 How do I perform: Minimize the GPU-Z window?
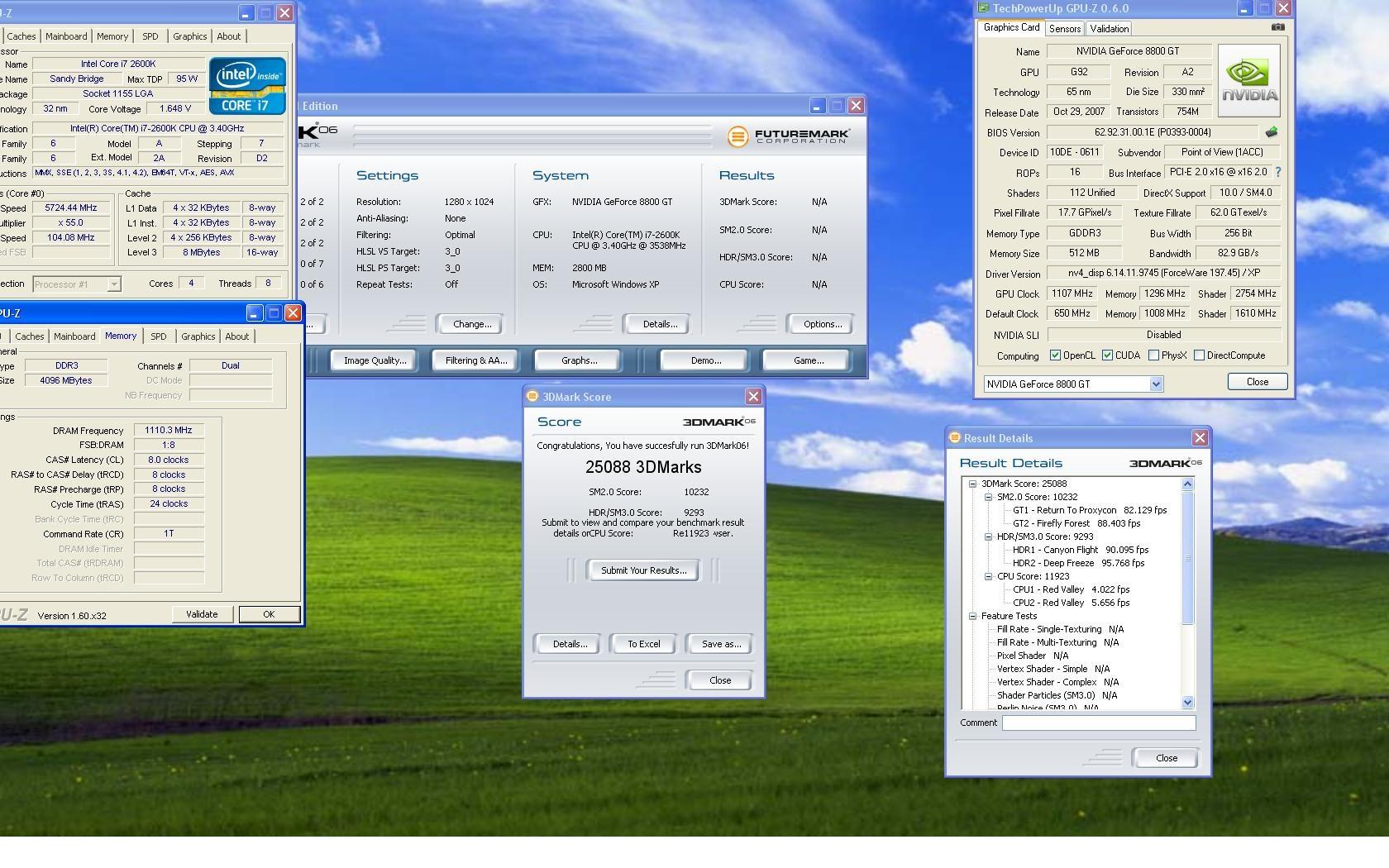pos(1244,8)
